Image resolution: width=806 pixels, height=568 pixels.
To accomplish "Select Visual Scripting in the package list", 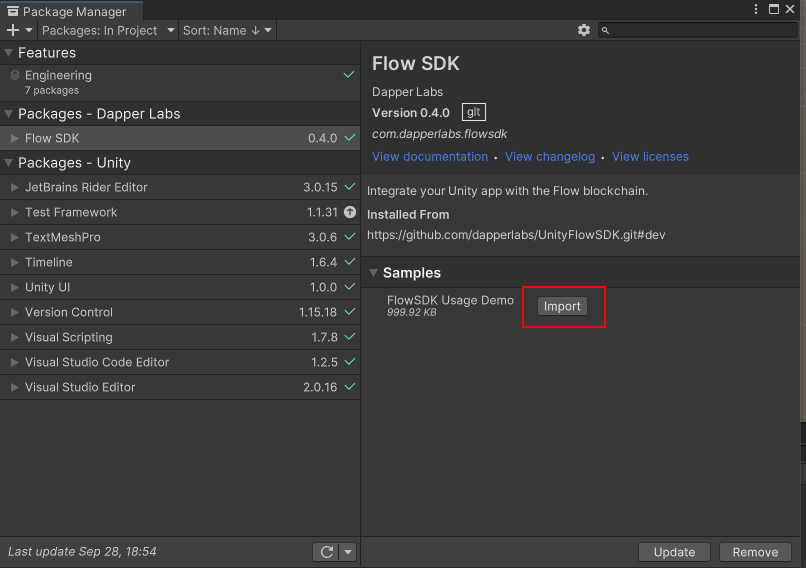I will (68, 337).
